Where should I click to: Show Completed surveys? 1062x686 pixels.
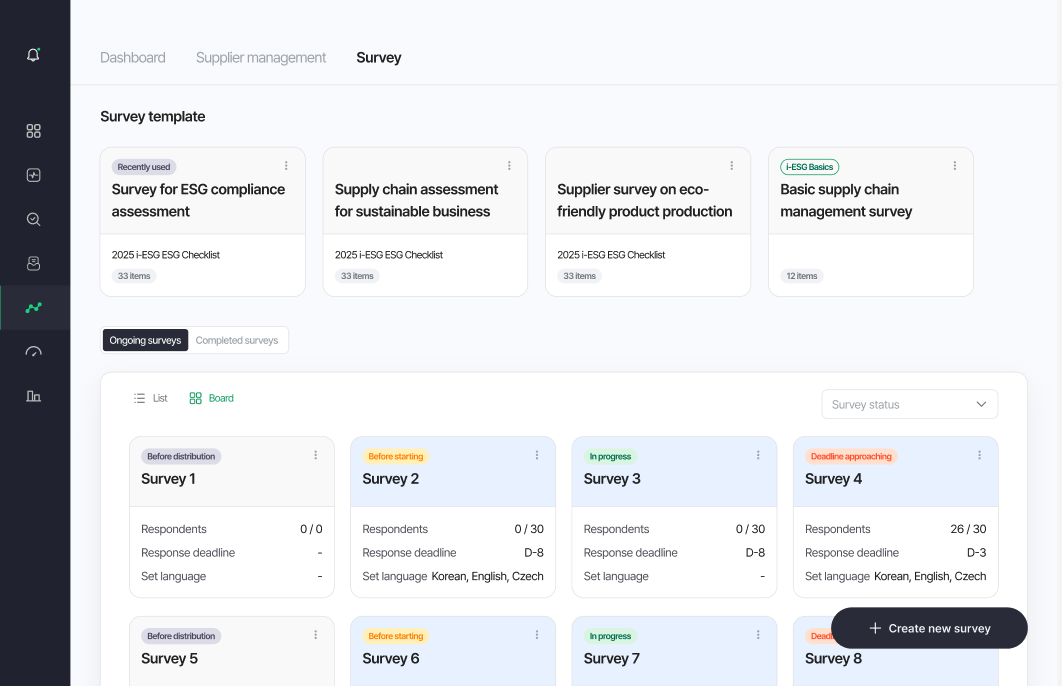(237, 340)
